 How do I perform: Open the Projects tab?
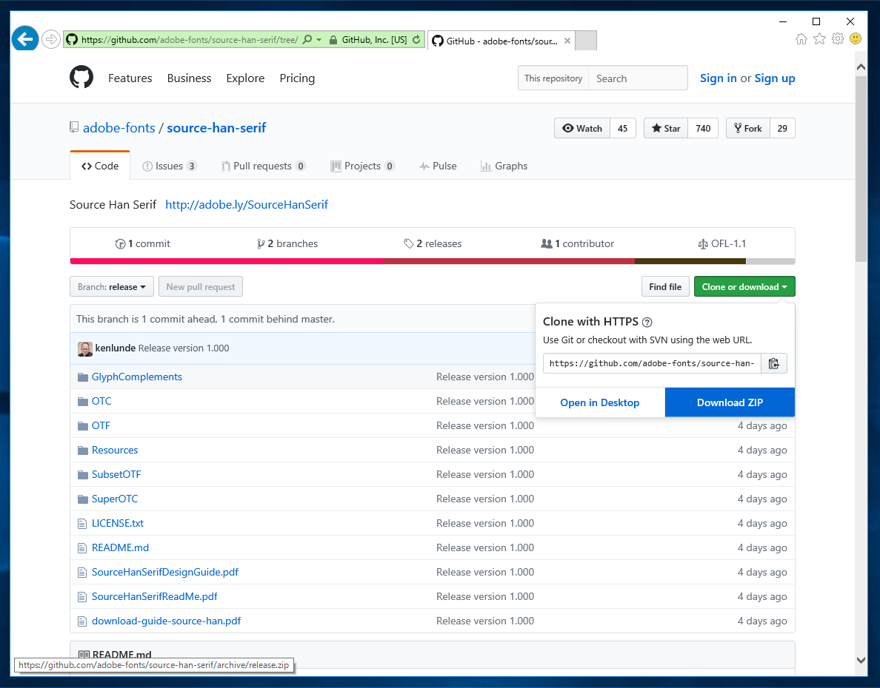click(363, 166)
